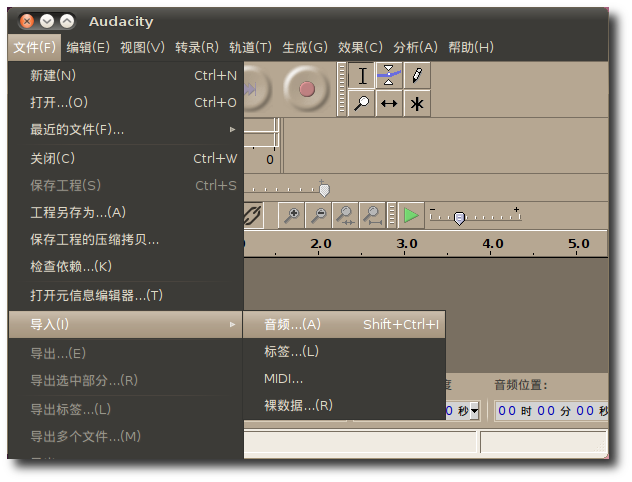
Task: Open the 文件(F) menu
Action: (34, 48)
